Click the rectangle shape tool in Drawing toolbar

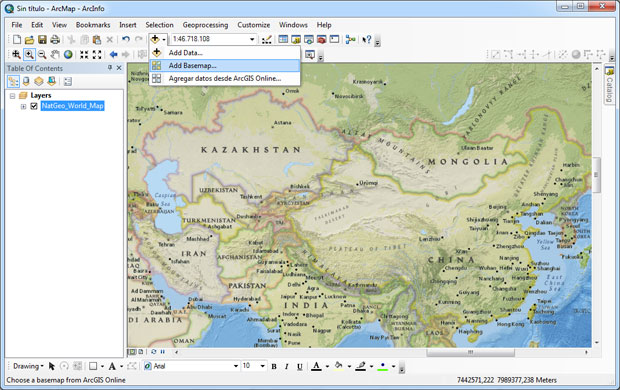tap(93, 366)
